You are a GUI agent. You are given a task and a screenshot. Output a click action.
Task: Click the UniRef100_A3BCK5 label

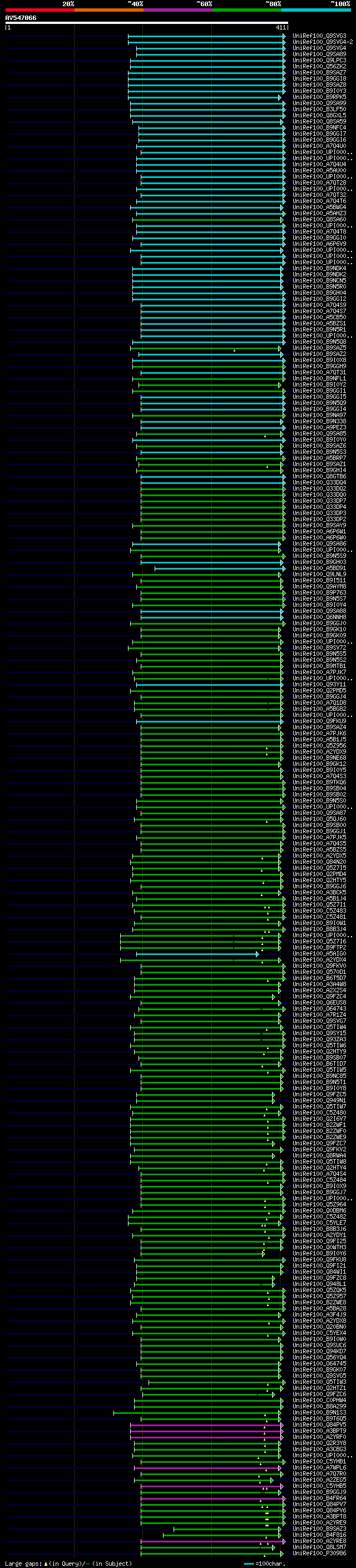pos(319,892)
